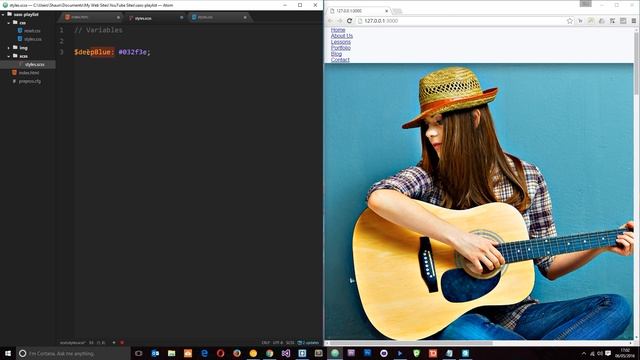Click the SCSS grammar selector in status bar
This screenshot has height=360, width=640.
click(290, 342)
